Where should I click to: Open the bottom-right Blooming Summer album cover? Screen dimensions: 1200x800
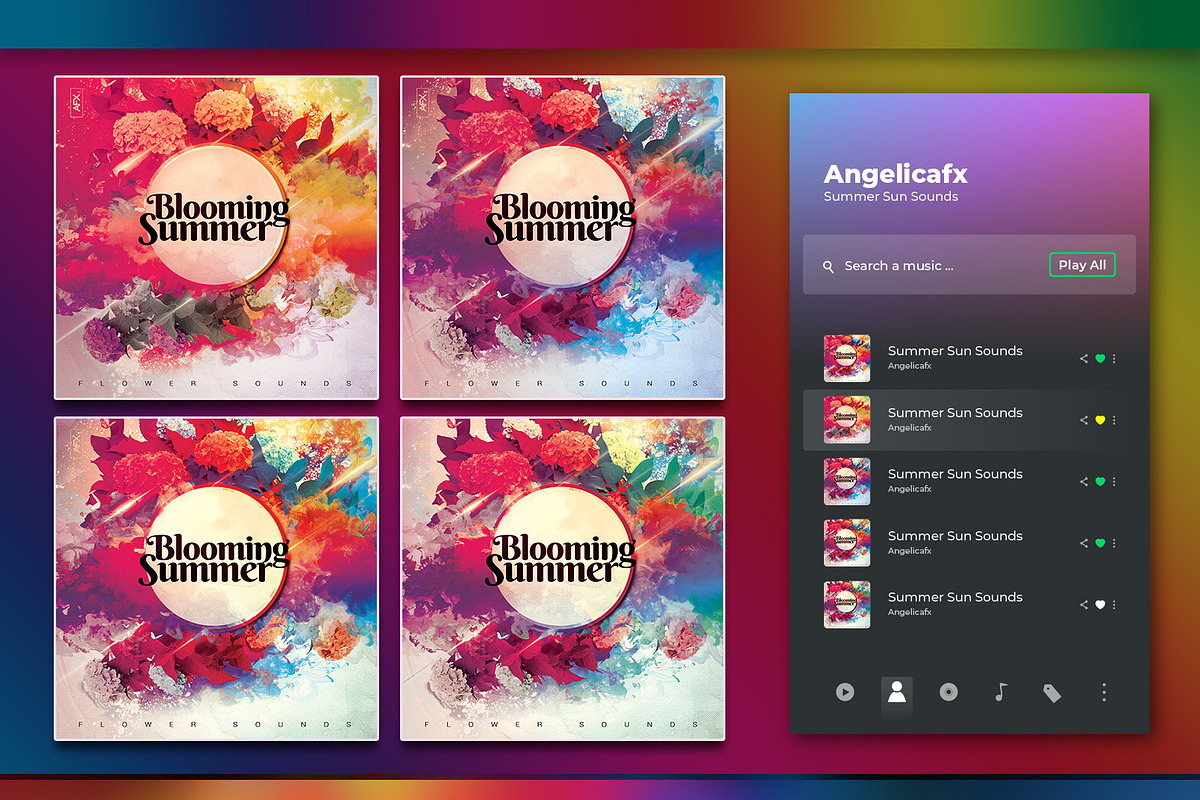click(562, 579)
